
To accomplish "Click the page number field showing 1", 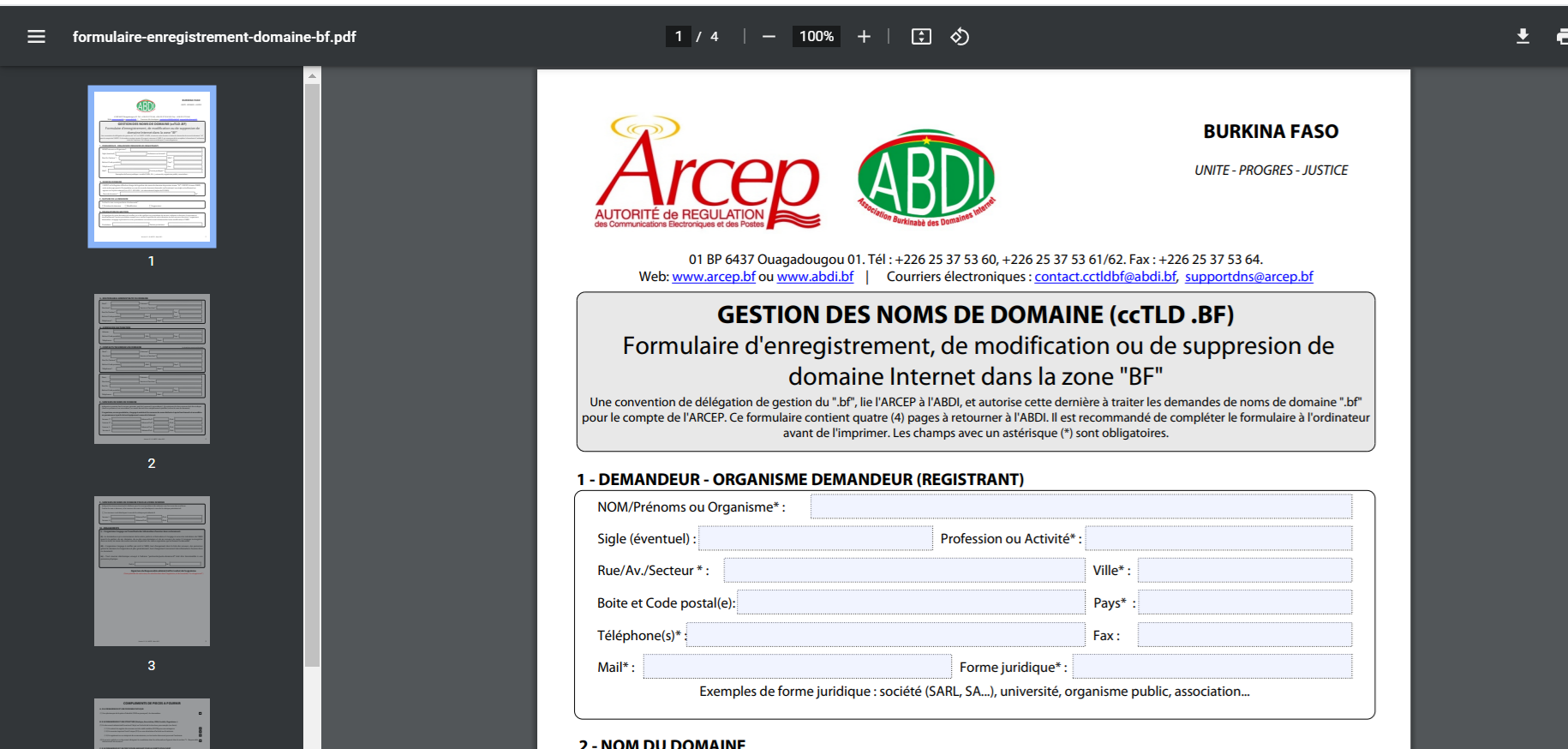I will [679, 36].
